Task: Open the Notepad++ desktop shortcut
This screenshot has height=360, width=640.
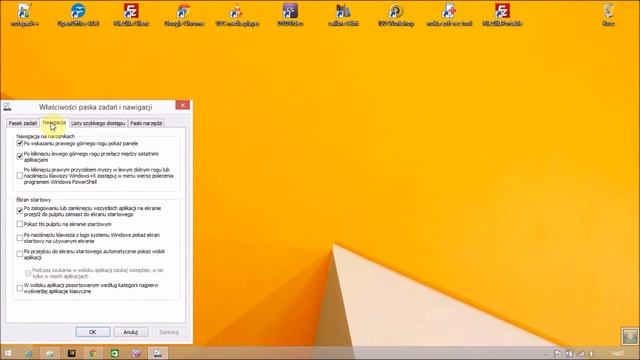Action: click(24, 15)
